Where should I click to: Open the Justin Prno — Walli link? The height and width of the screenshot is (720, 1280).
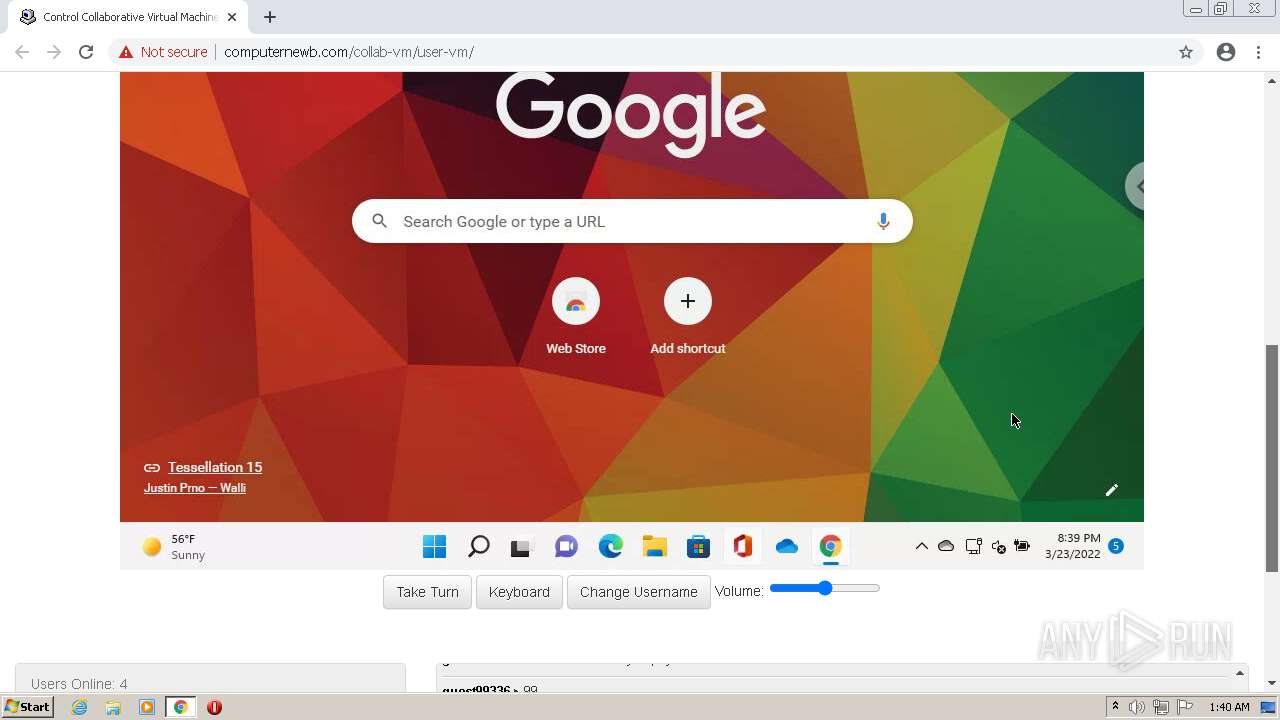click(x=195, y=488)
